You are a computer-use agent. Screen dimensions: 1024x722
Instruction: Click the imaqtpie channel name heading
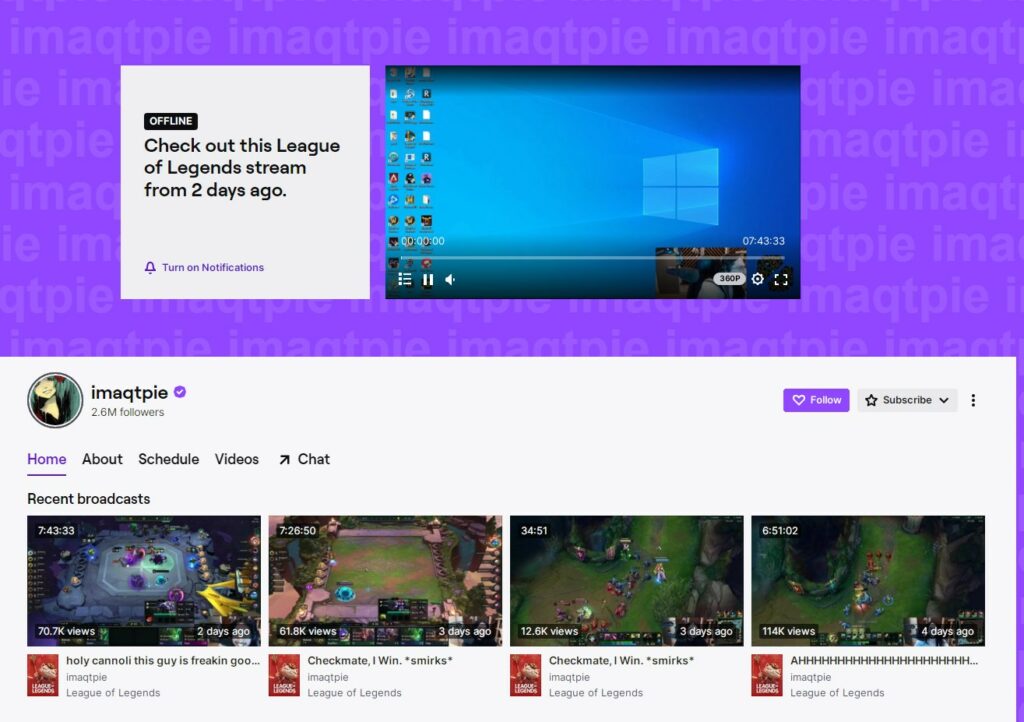(x=129, y=392)
